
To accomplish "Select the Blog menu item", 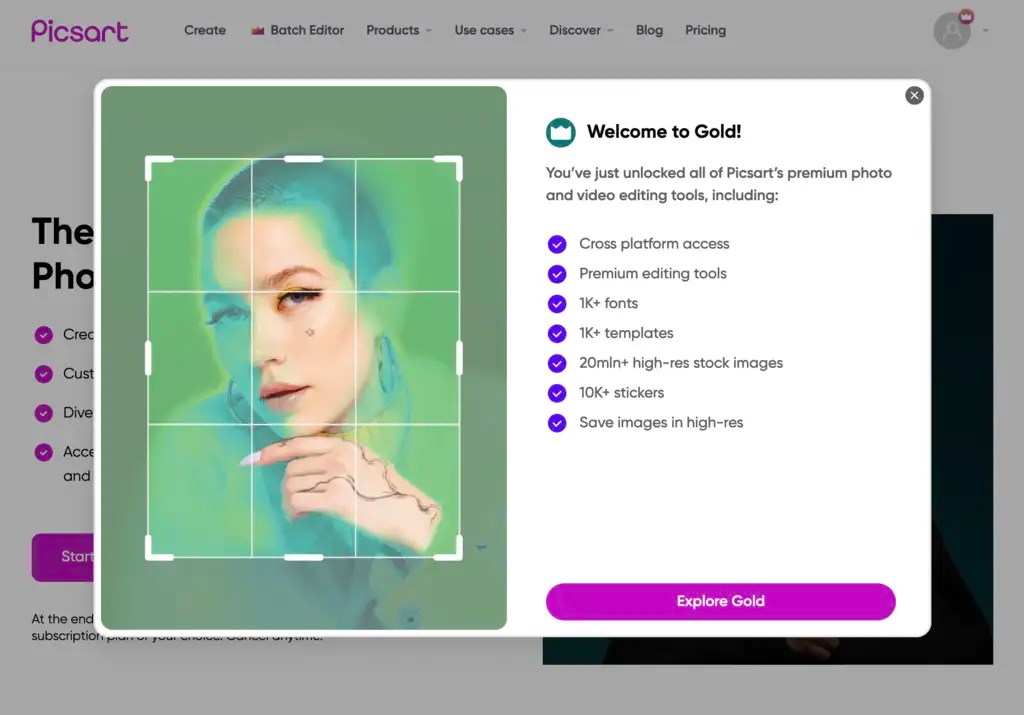I will (649, 30).
